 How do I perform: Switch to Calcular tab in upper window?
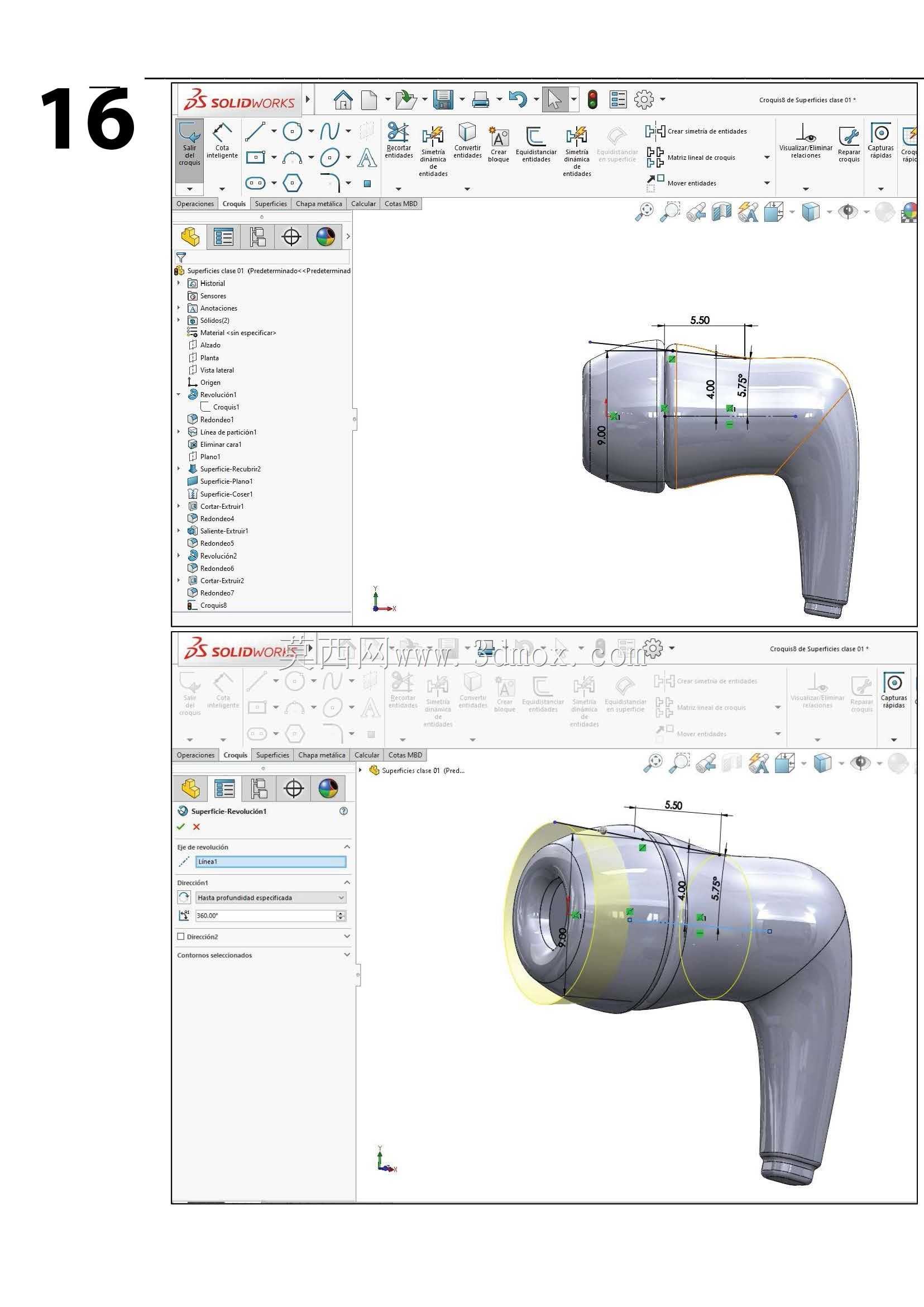click(x=363, y=204)
